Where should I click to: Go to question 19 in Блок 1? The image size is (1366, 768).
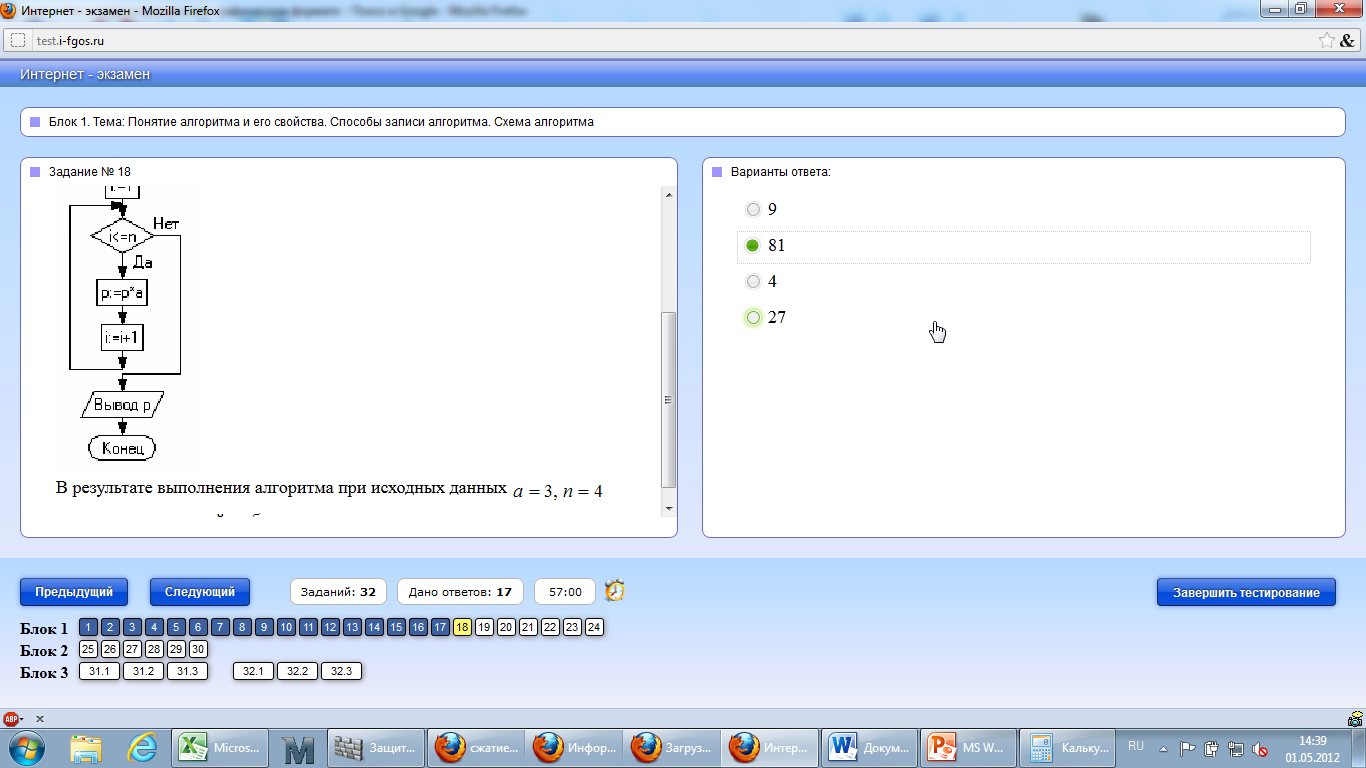(x=484, y=627)
